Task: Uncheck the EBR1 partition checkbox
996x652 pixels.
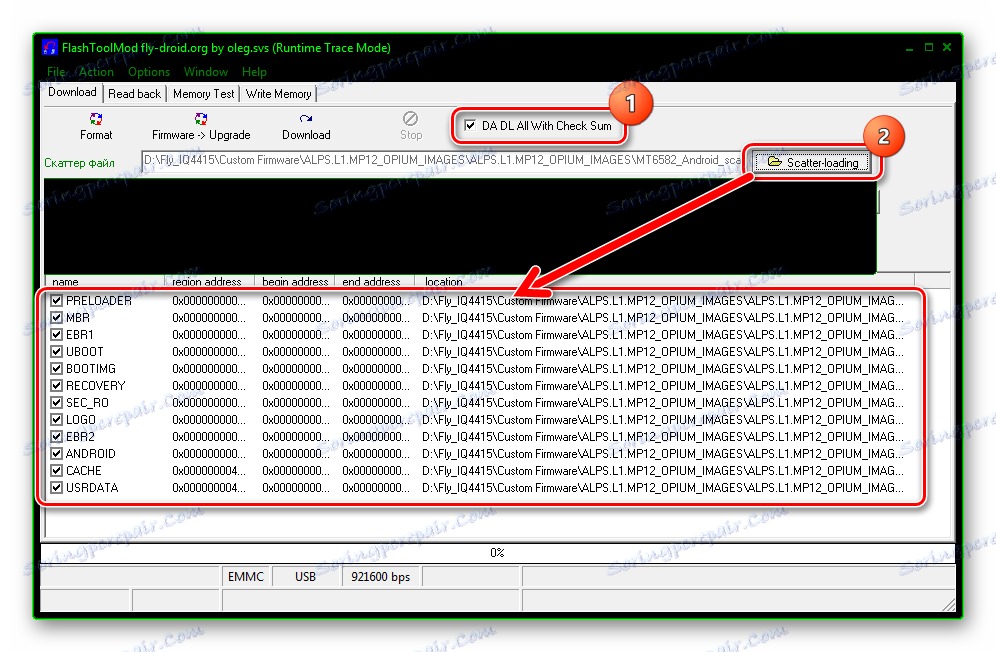Action: 57,335
